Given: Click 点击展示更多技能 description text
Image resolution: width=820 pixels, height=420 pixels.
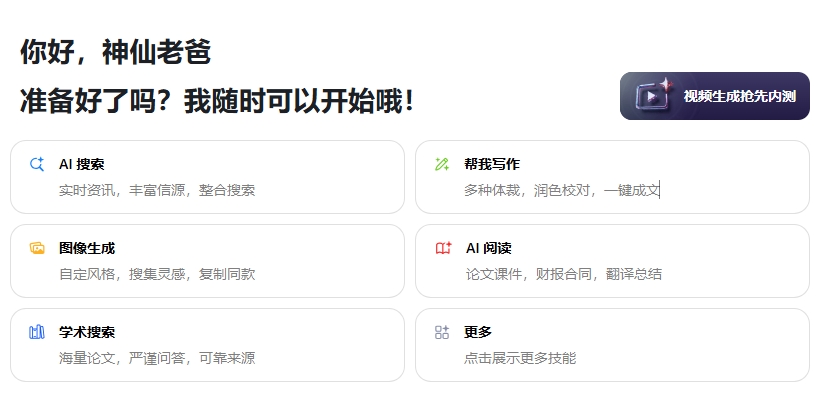Looking at the screenshot, I should [520, 358].
